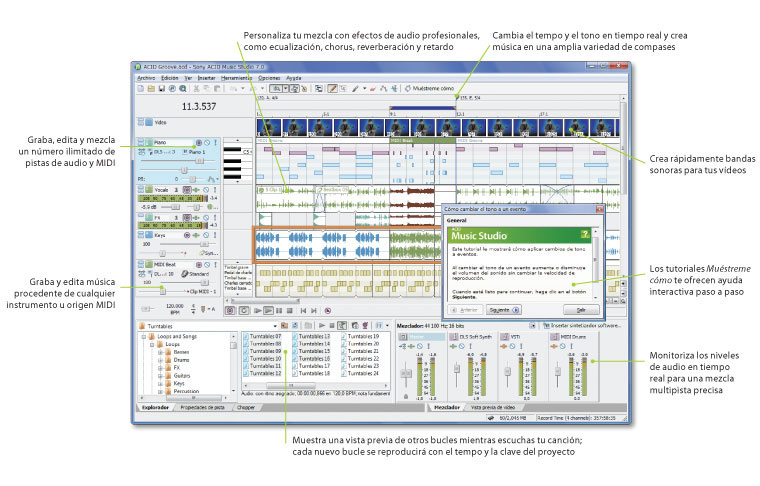This screenshot has width=760, height=486.
Task: Switch to the Chopper tab
Action: tap(246, 408)
